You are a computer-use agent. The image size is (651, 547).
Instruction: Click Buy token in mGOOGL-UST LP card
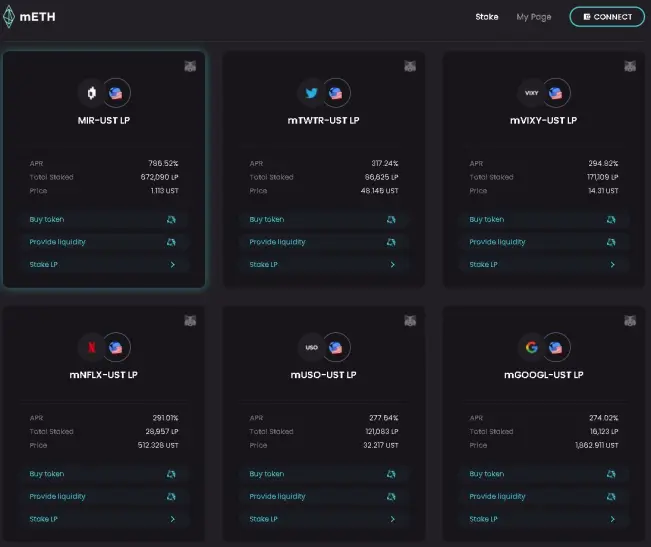543,474
